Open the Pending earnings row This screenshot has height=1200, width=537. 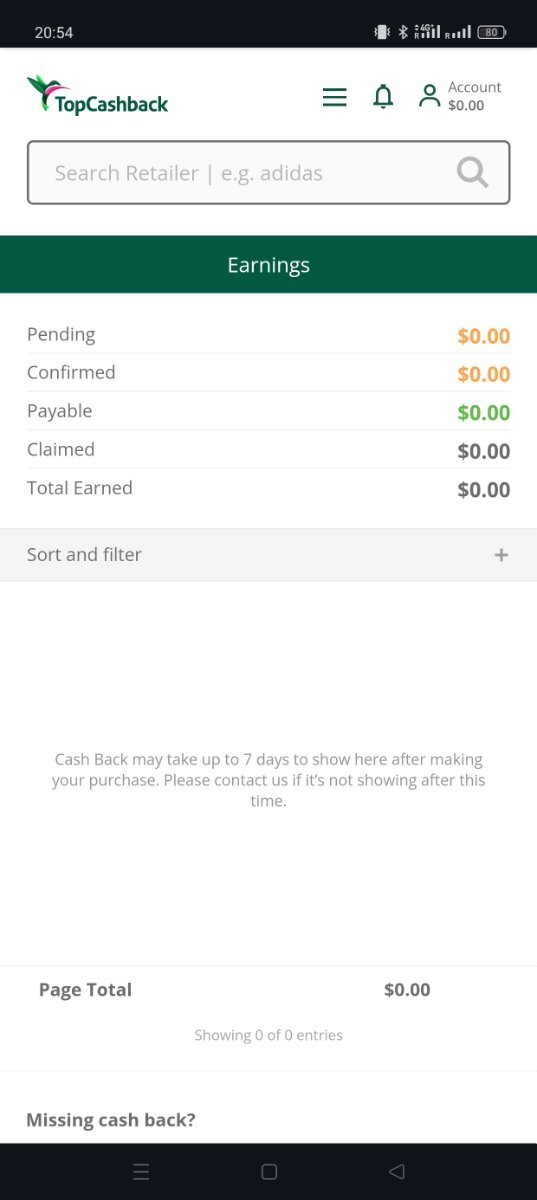point(268,335)
